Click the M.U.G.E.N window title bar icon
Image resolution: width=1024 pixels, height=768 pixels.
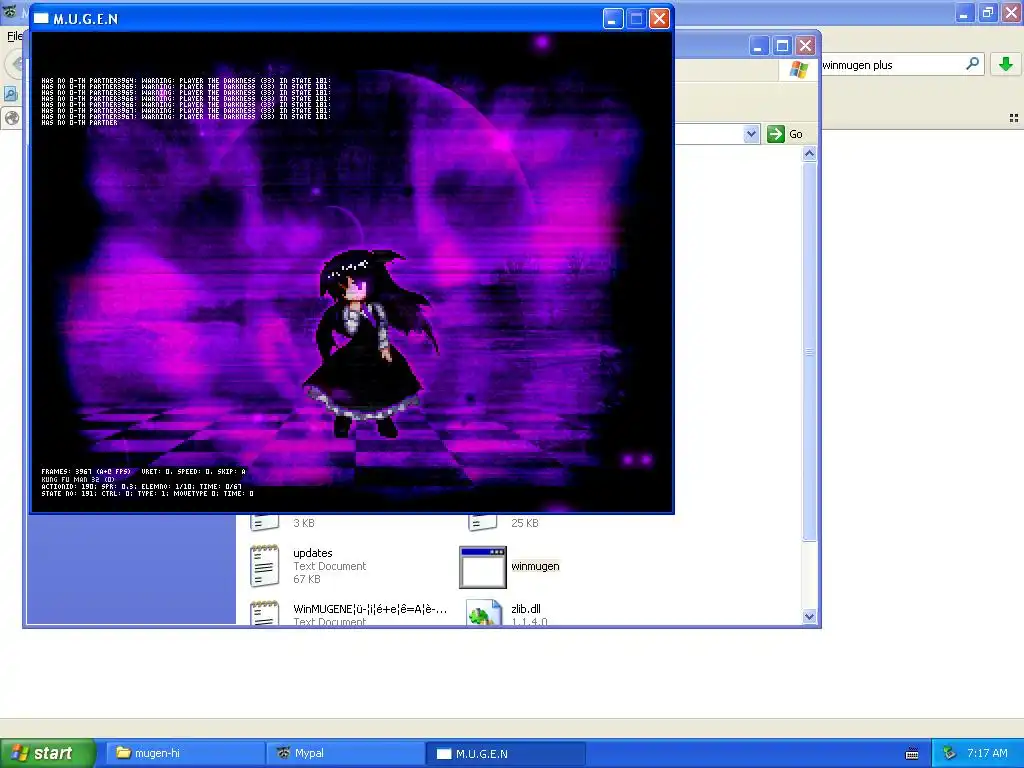pos(41,18)
